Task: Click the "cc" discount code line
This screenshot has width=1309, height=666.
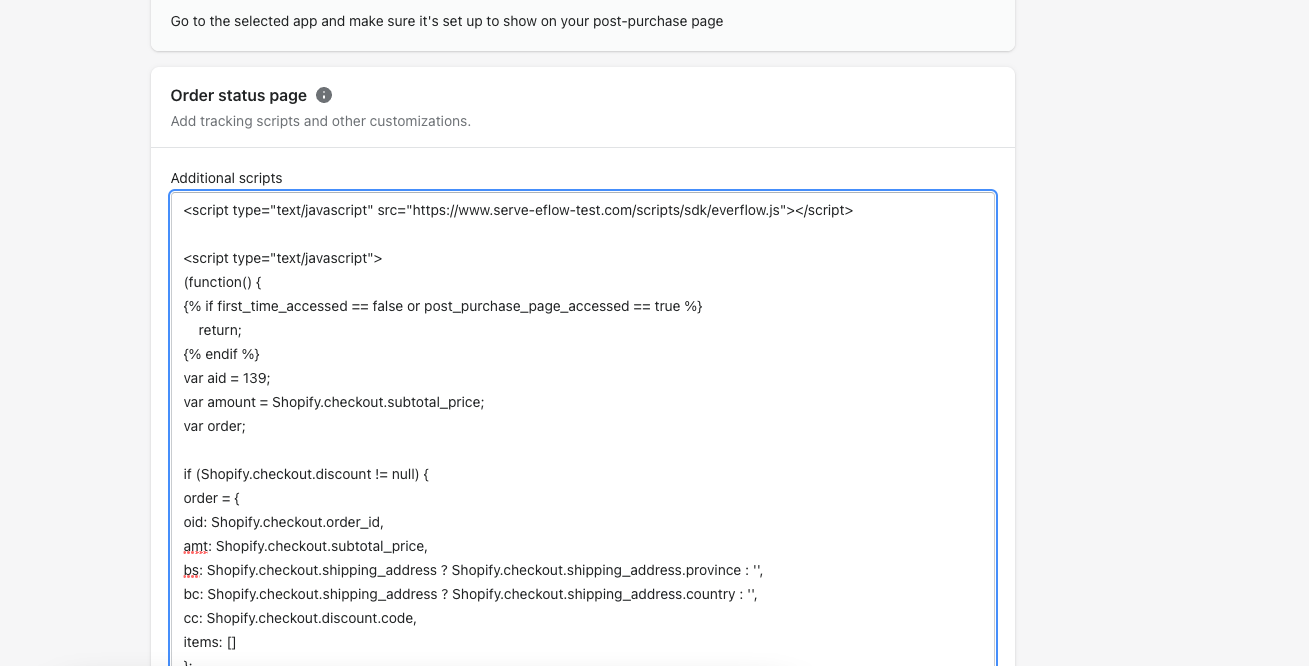Action: 300,618
